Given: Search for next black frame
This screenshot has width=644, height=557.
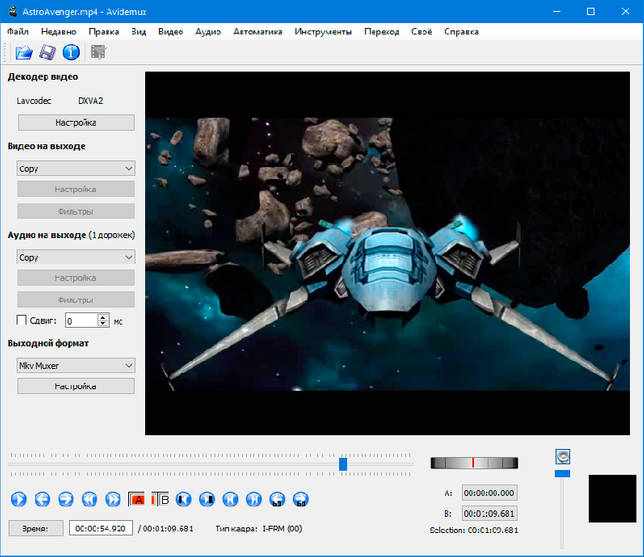Looking at the screenshot, I should [x=207, y=499].
